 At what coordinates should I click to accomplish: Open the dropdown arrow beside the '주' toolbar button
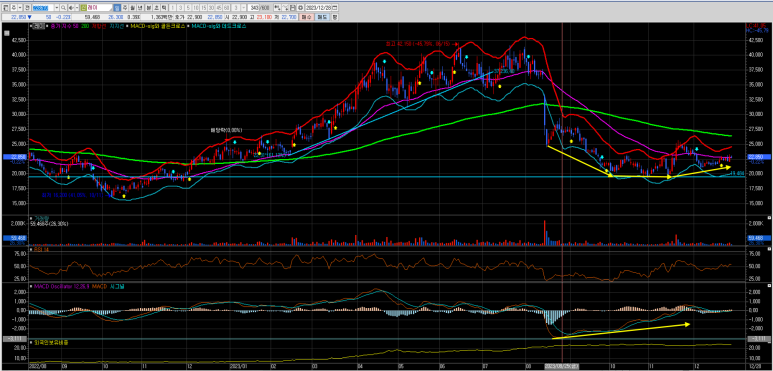click(20, 8)
